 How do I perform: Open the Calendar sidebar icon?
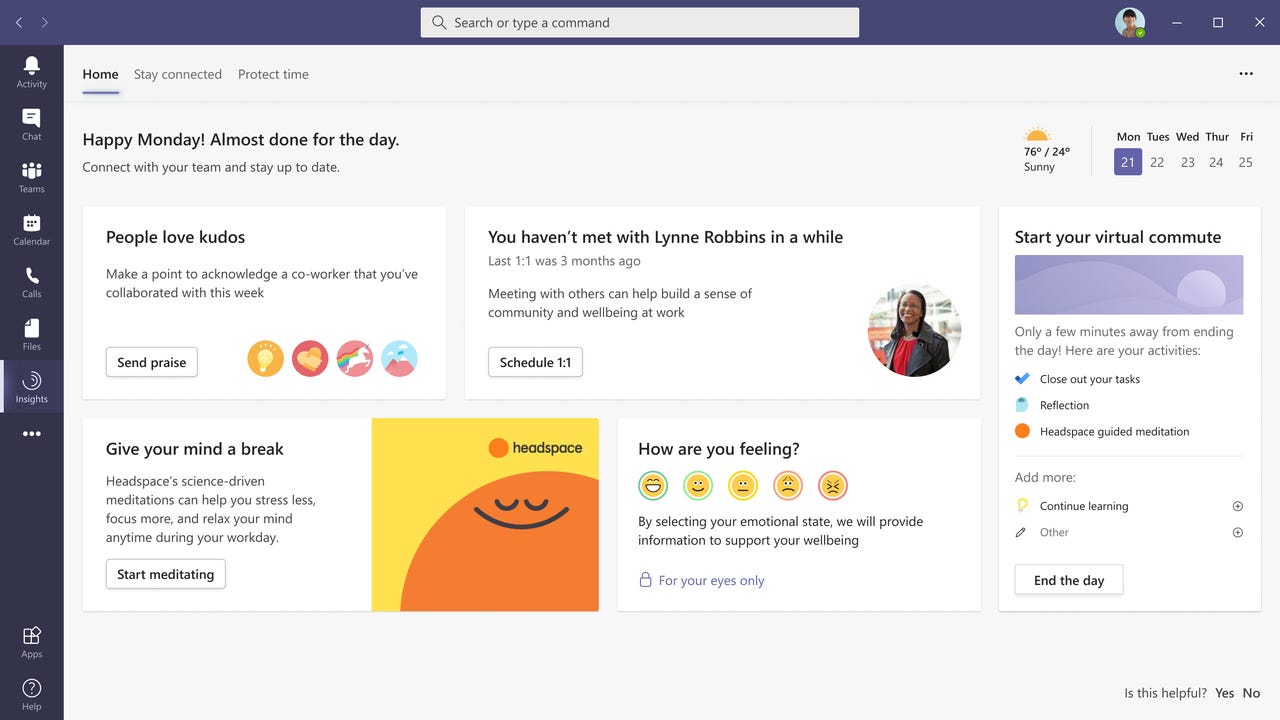31,228
